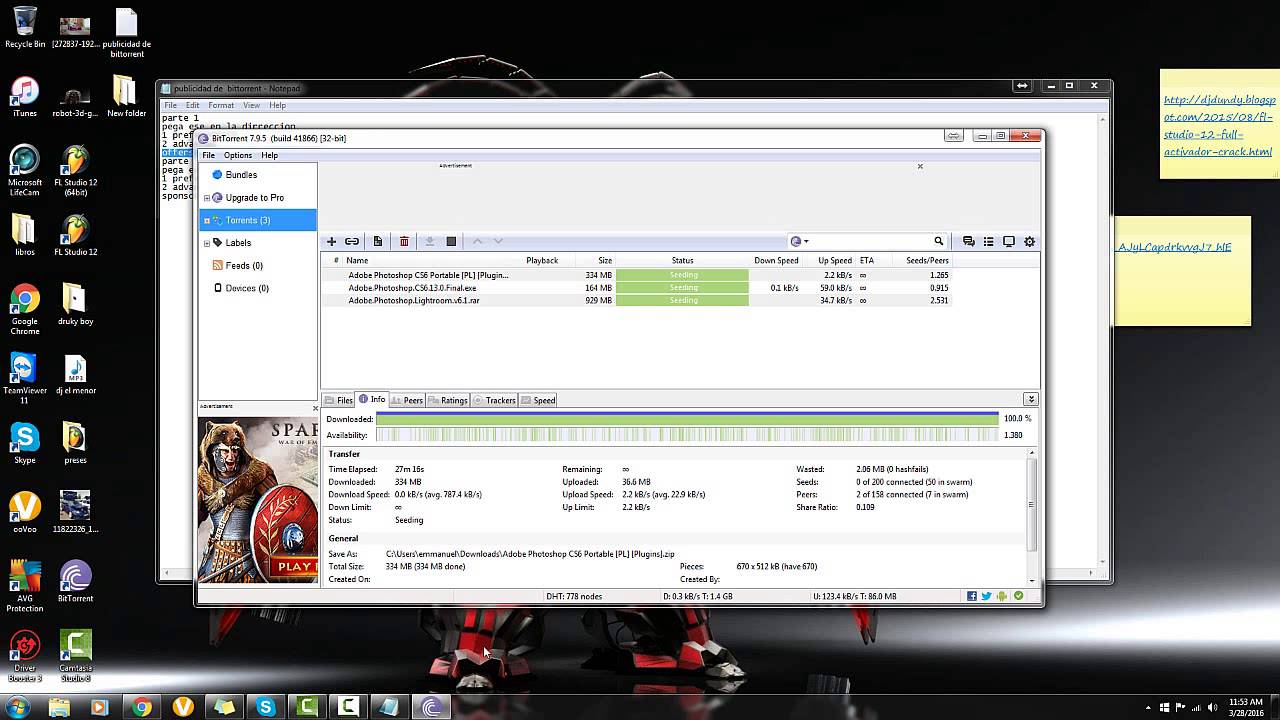Switch to the Trackers tab
The width and height of the screenshot is (1280, 720).
[494, 400]
